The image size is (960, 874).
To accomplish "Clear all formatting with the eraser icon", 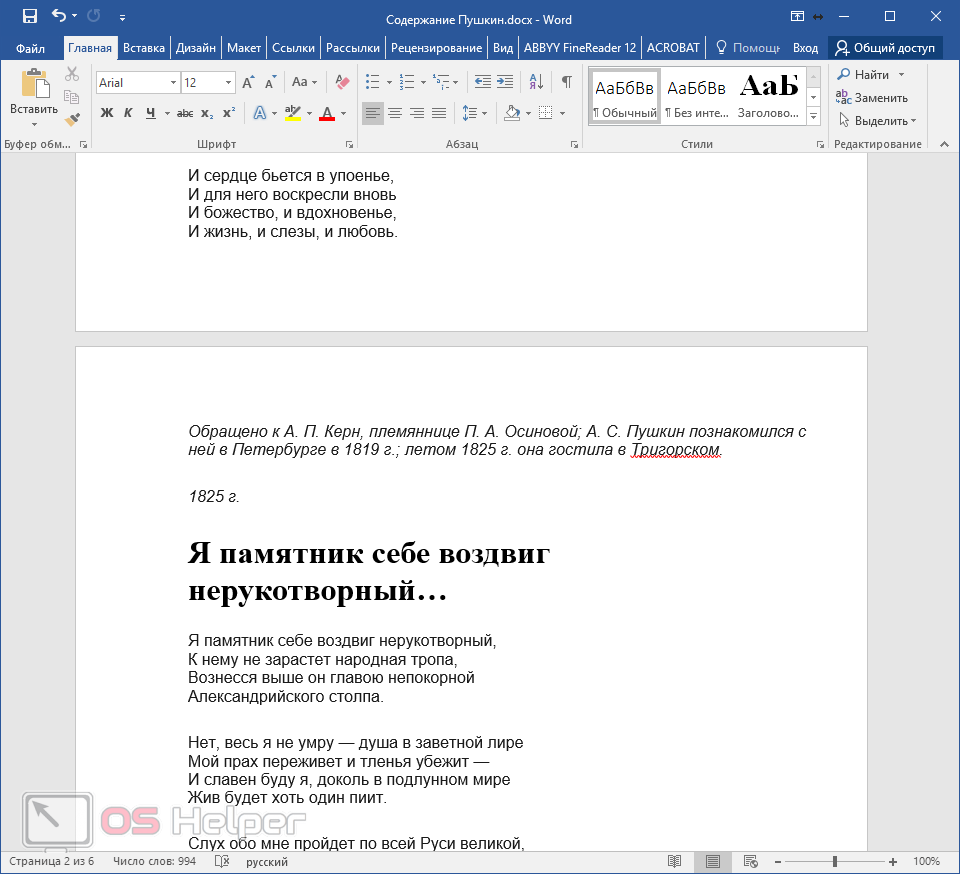I will pos(342,82).
